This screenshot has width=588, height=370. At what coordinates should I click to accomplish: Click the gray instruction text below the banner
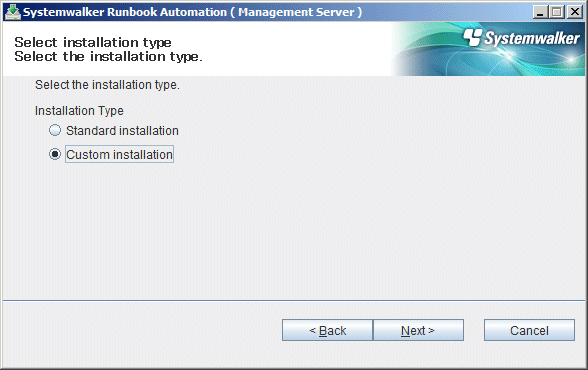click(x=107, y=85)
